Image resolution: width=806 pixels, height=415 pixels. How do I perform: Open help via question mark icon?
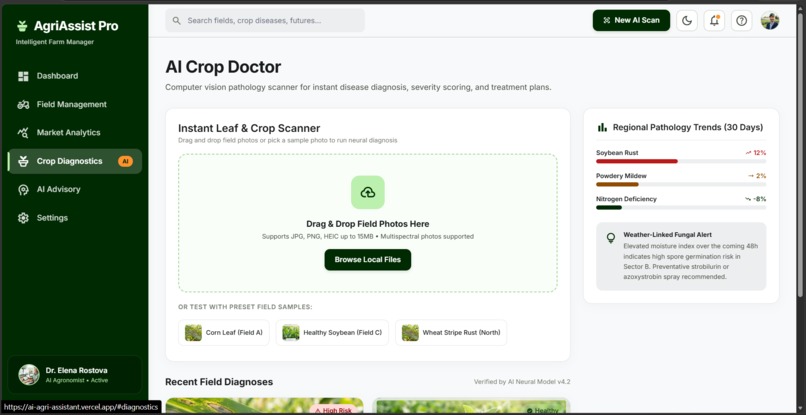741,21
